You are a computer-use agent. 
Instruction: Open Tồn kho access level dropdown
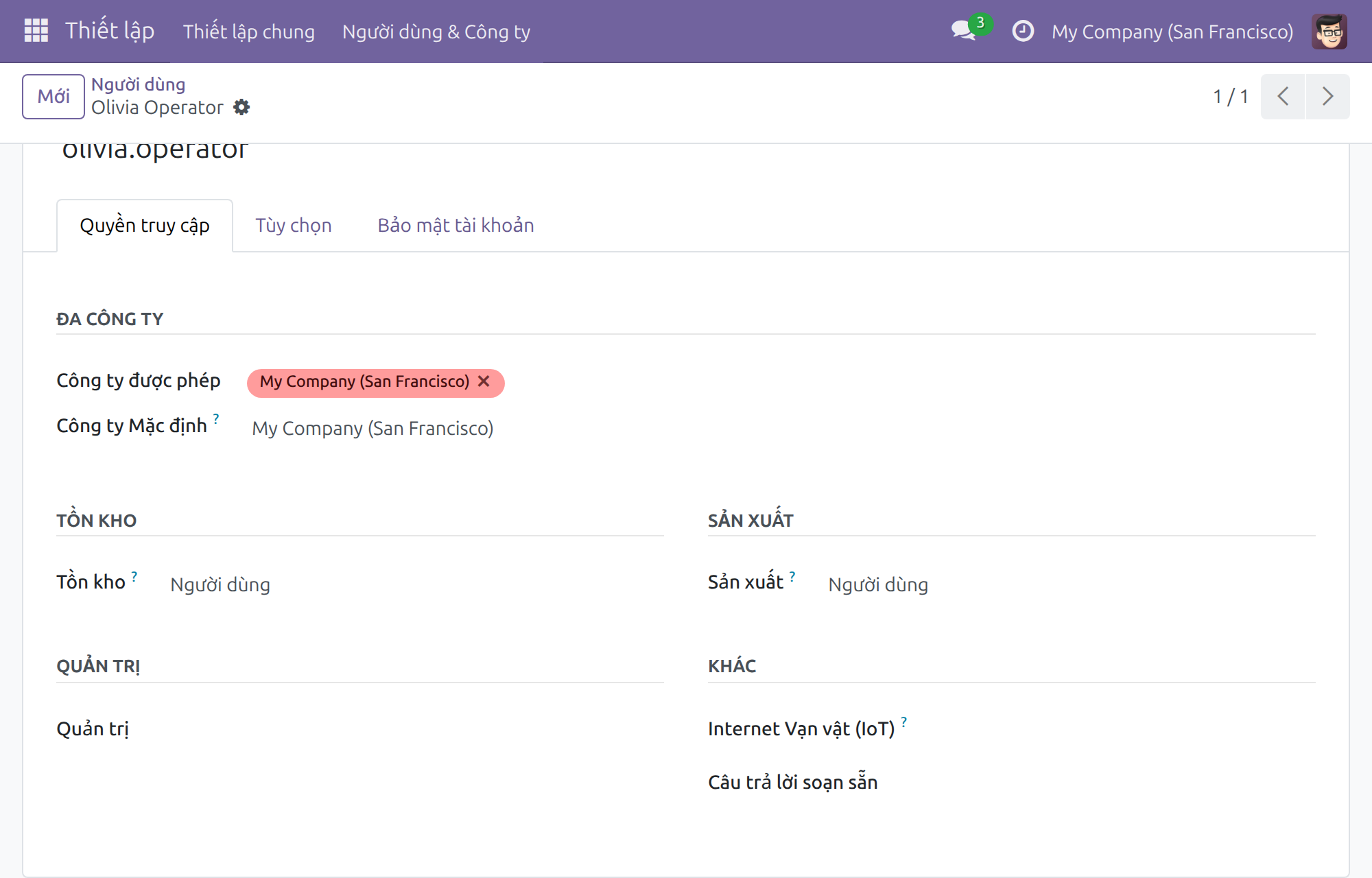pyautogui.click(x=414, y=584)
